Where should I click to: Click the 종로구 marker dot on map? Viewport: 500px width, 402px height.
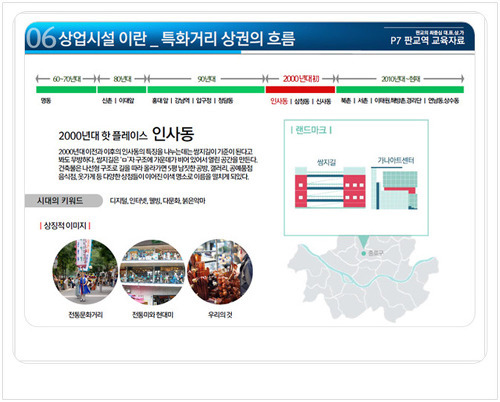[x=364, y=254]
